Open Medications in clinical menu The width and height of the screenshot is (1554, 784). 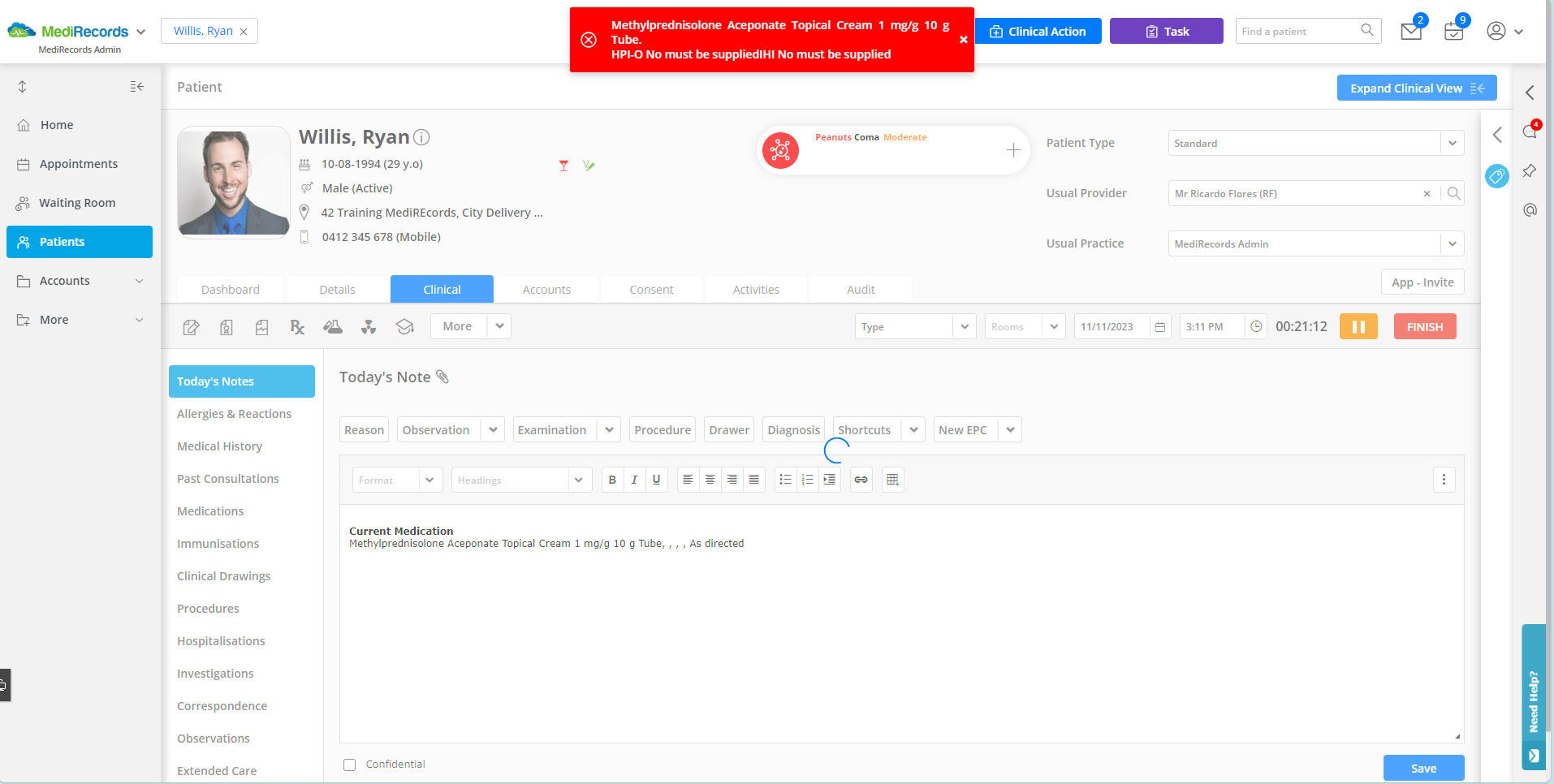tap(210, 511)
